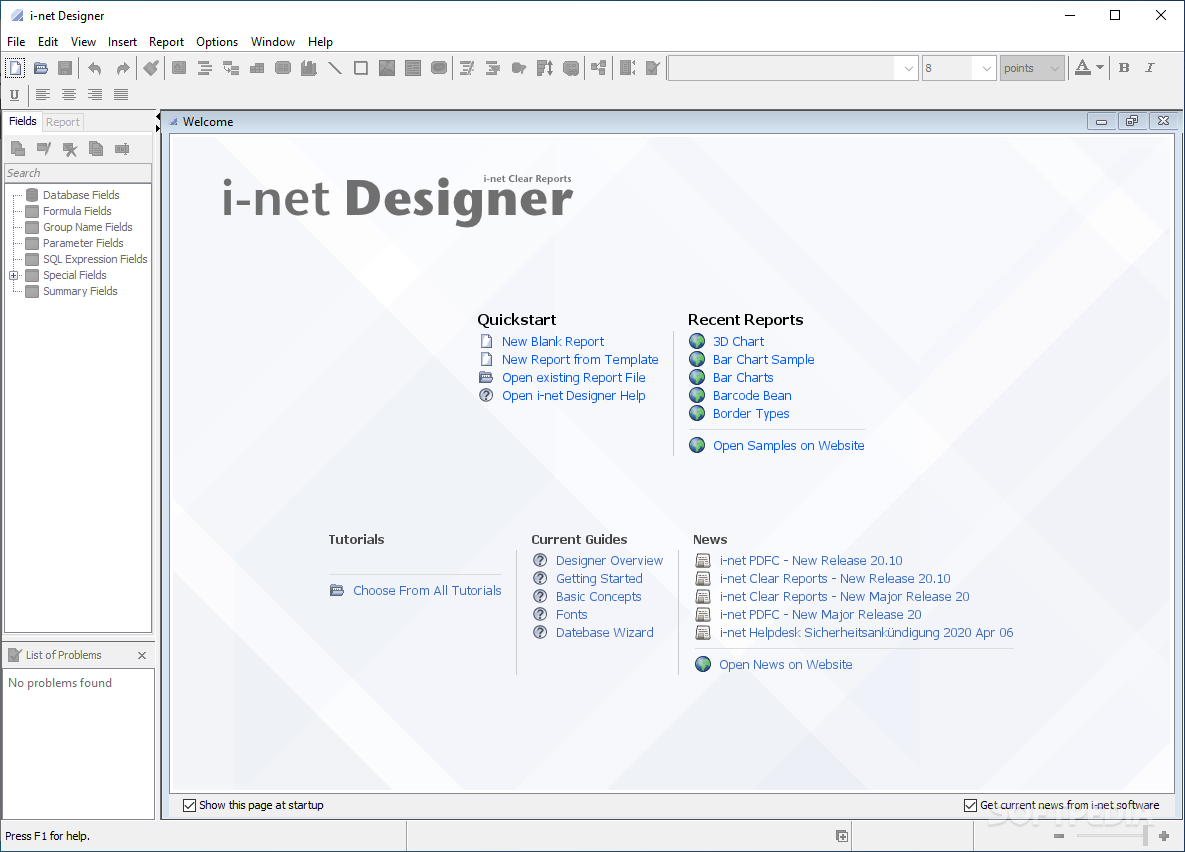
Task: Click the insert picture icon
Action: point(387,68)
